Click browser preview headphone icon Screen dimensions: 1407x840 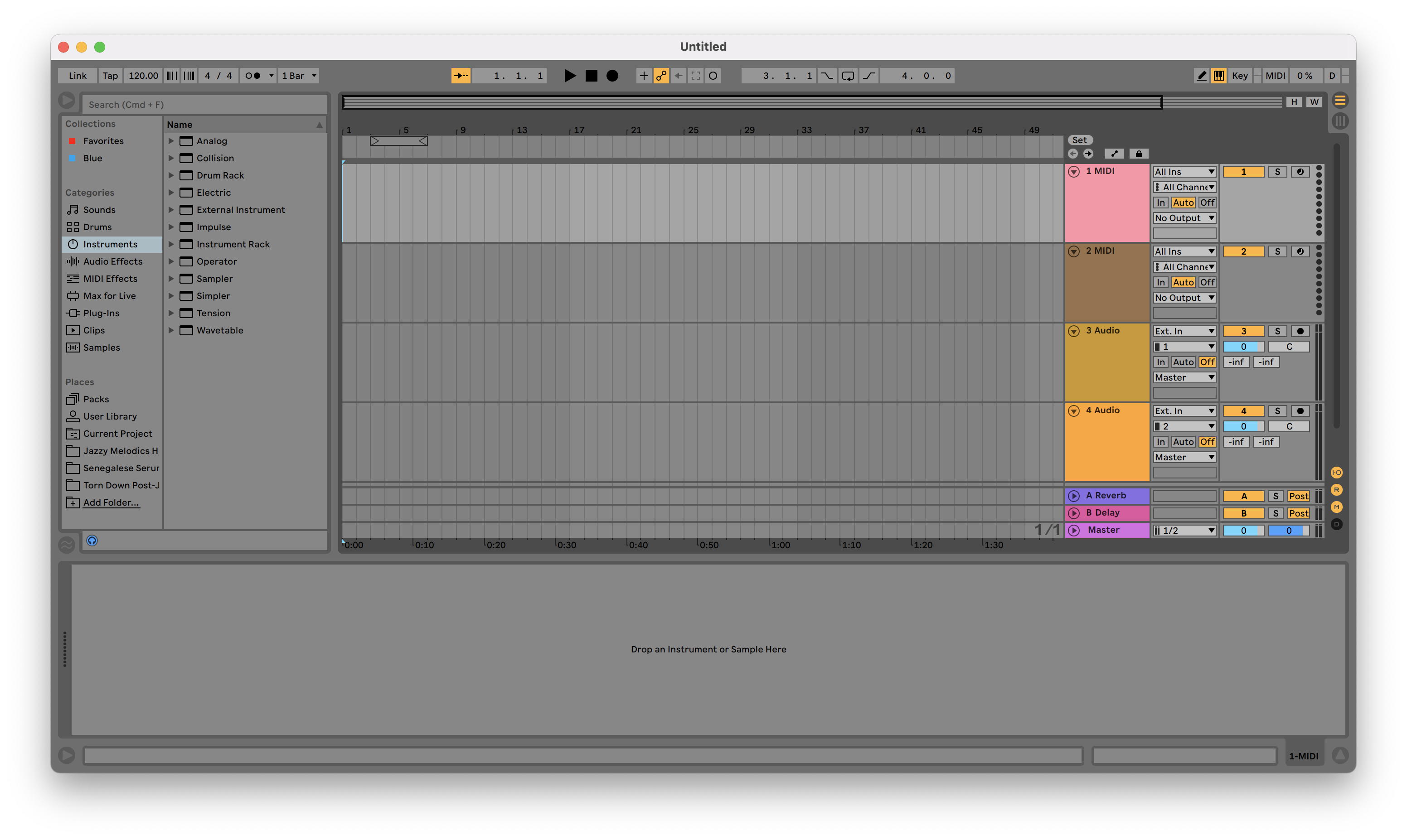[x=92, y=541]
